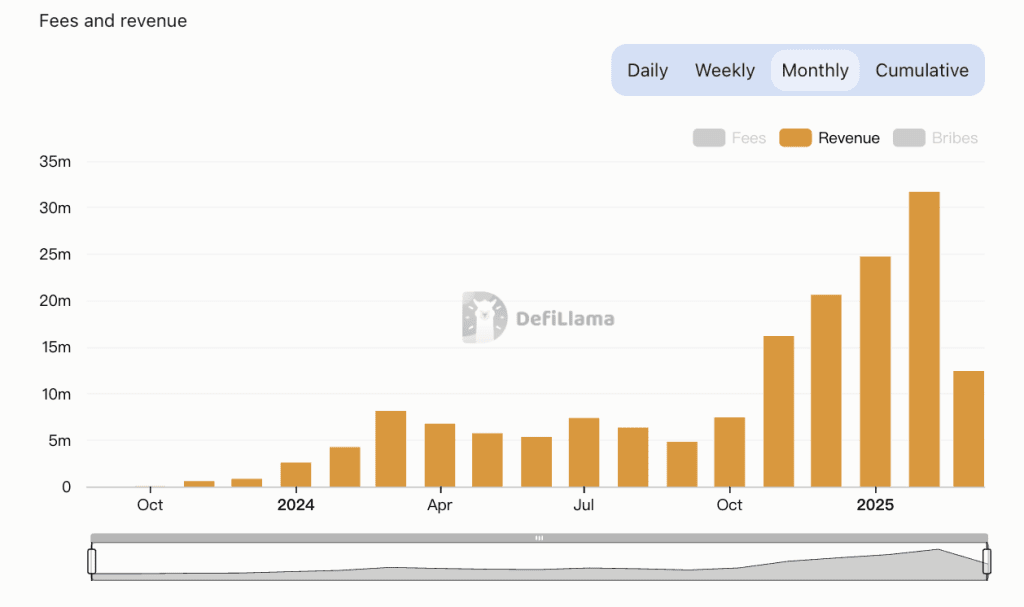The image size is (1024, 607).
Task: Click the last revenue bar on right
Action: coord(968,429)
